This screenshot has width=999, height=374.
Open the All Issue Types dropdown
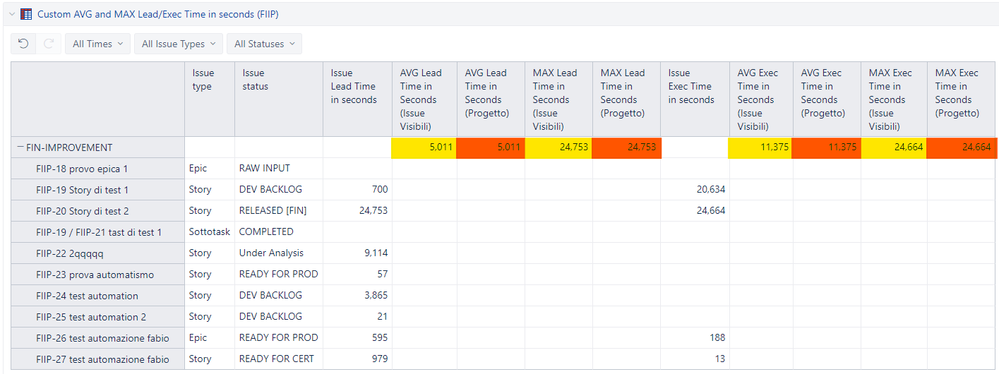click(178, 44)
